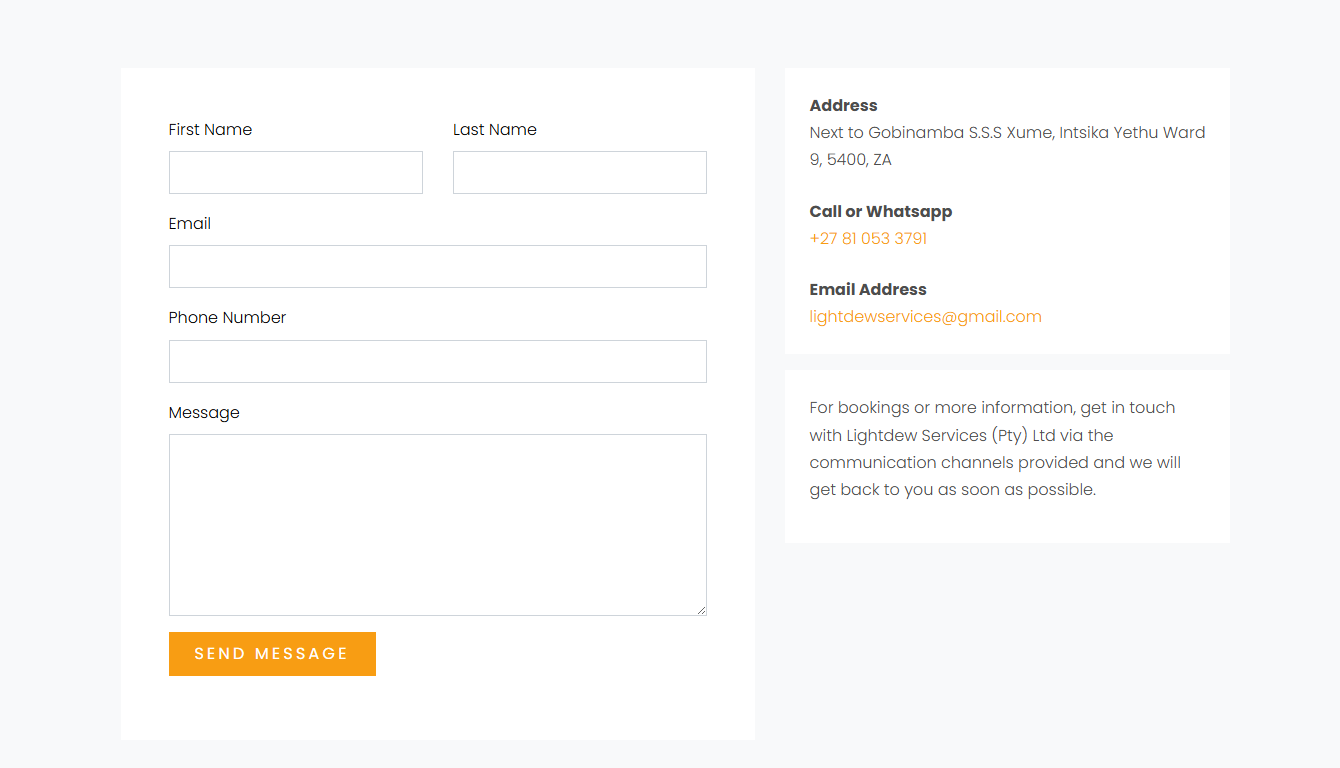Viewport: 1340px width, 768px height.
Task: Open the +27 81 053 3791 phone link
Action: point(868,239)
